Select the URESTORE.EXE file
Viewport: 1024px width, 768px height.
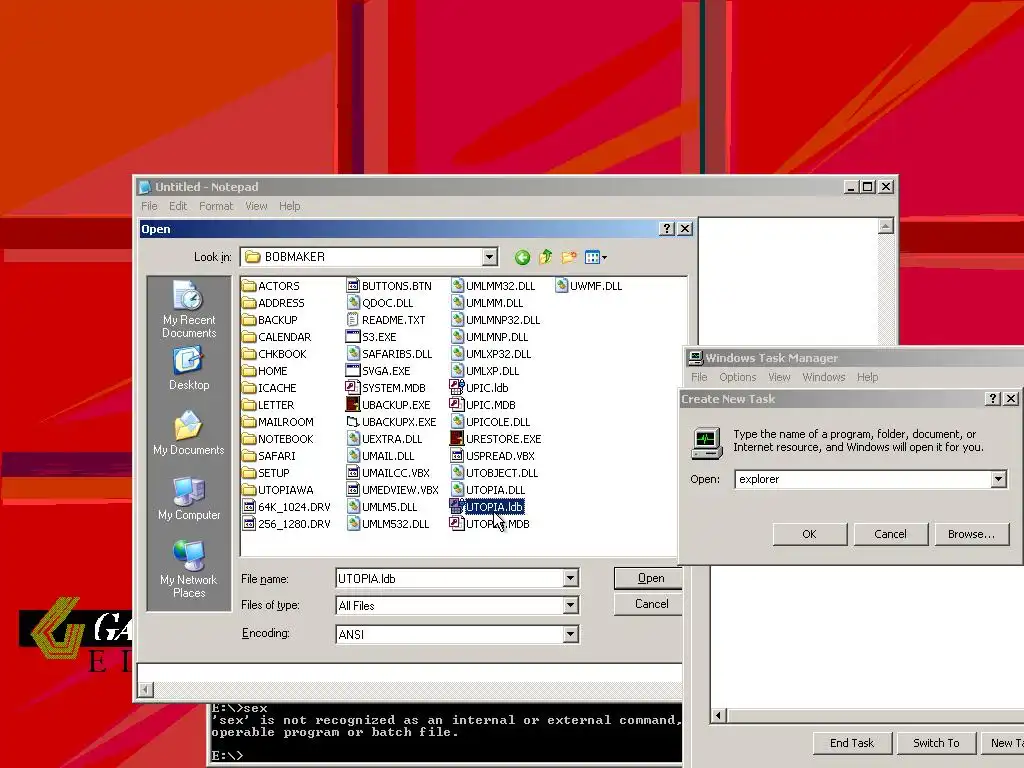click(x=496, y=439)
